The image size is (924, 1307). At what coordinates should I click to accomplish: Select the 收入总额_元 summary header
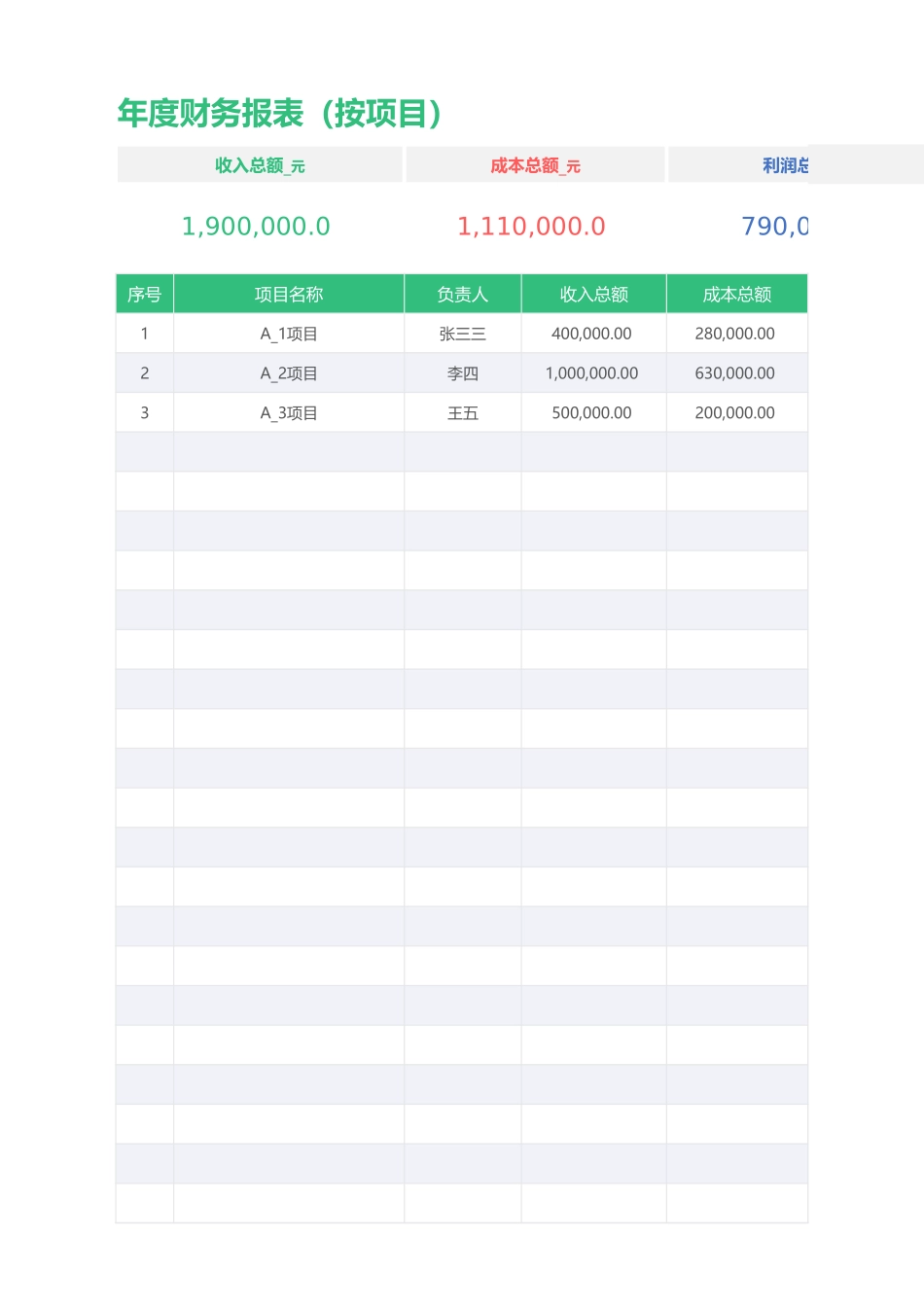[x=260, y=165]
